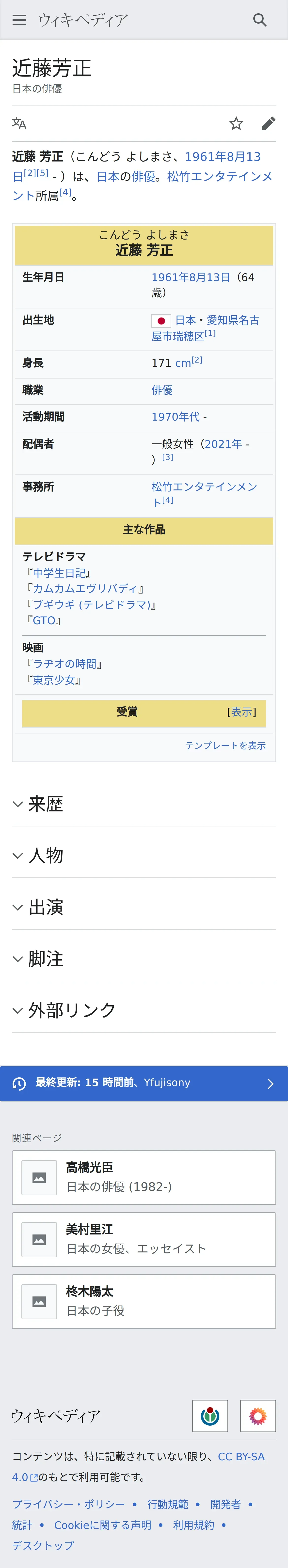This screenshot has height=1568, width=288.
Task: Star this page to watchlist
Action: [236, 123]
